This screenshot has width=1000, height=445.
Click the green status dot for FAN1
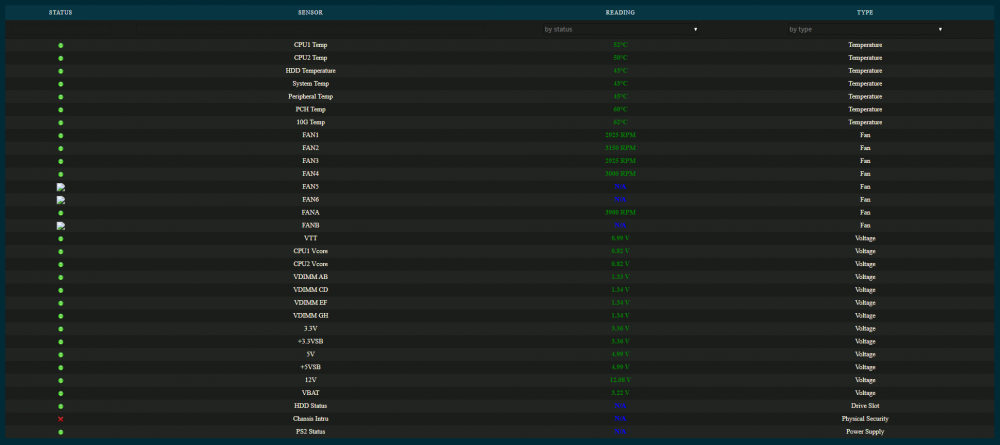[61, 136]
